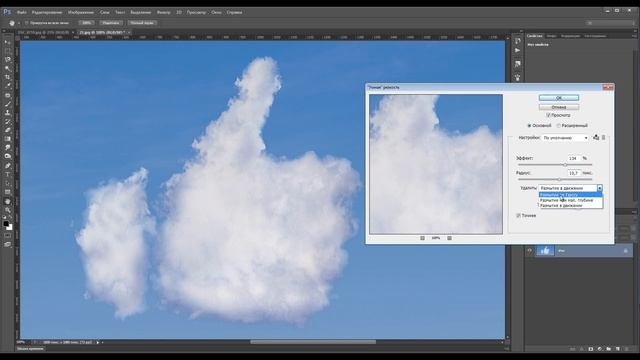This screenshot has height=360, width=640.
Task: Select the Расширенный radio button
Action: click(x=559, y=126)
